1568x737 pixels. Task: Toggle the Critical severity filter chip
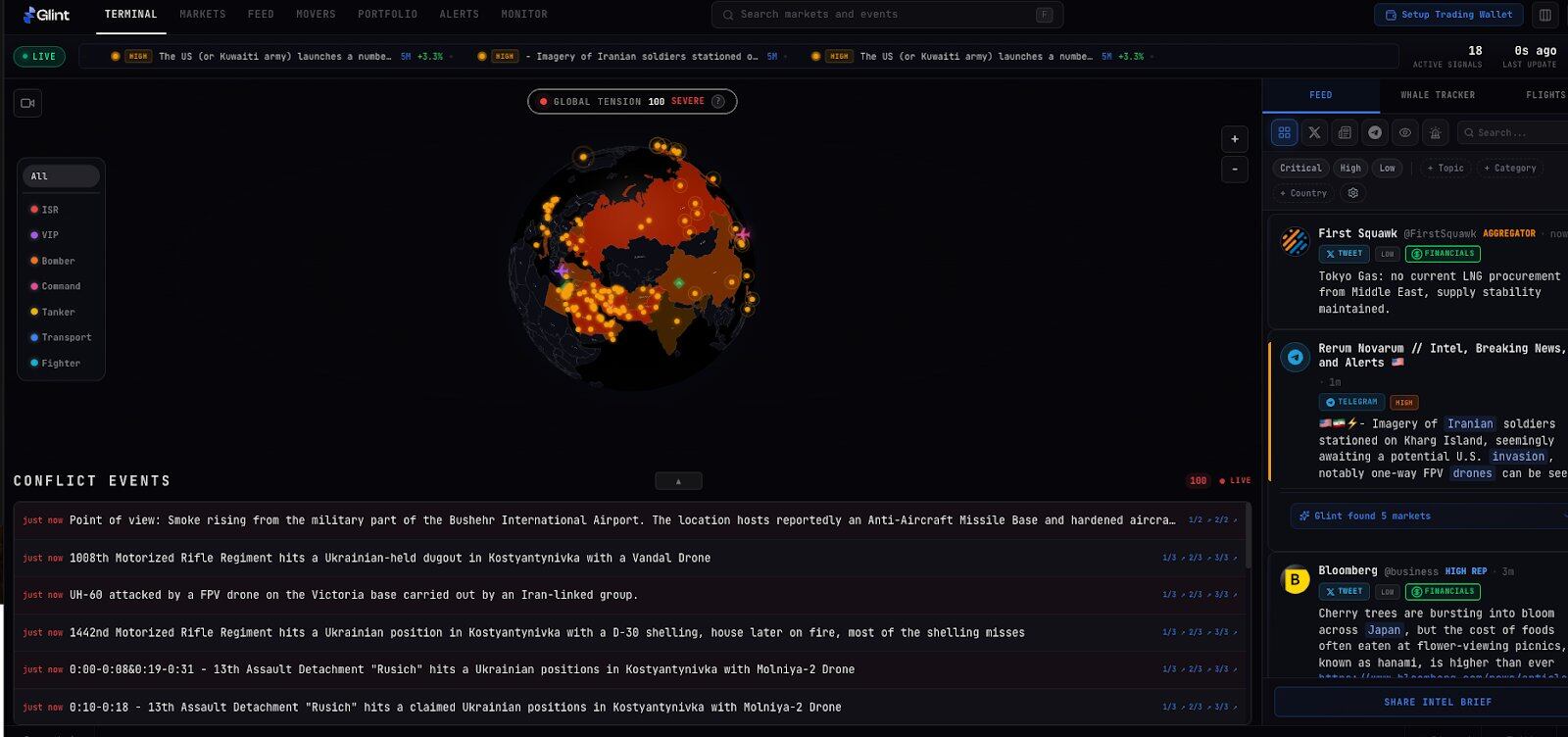pos(1300,169)
